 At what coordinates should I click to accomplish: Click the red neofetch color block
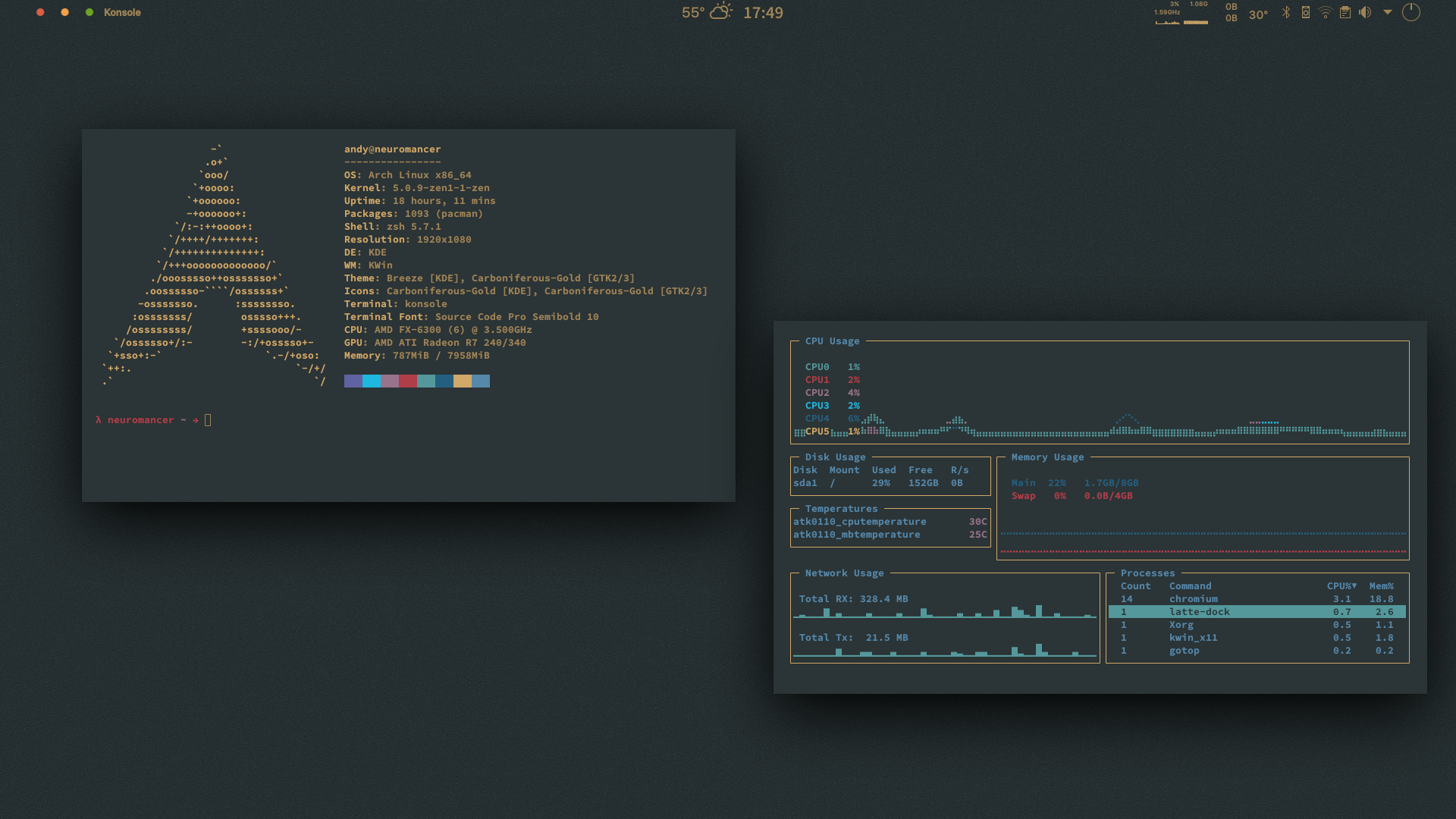(408, 381)
